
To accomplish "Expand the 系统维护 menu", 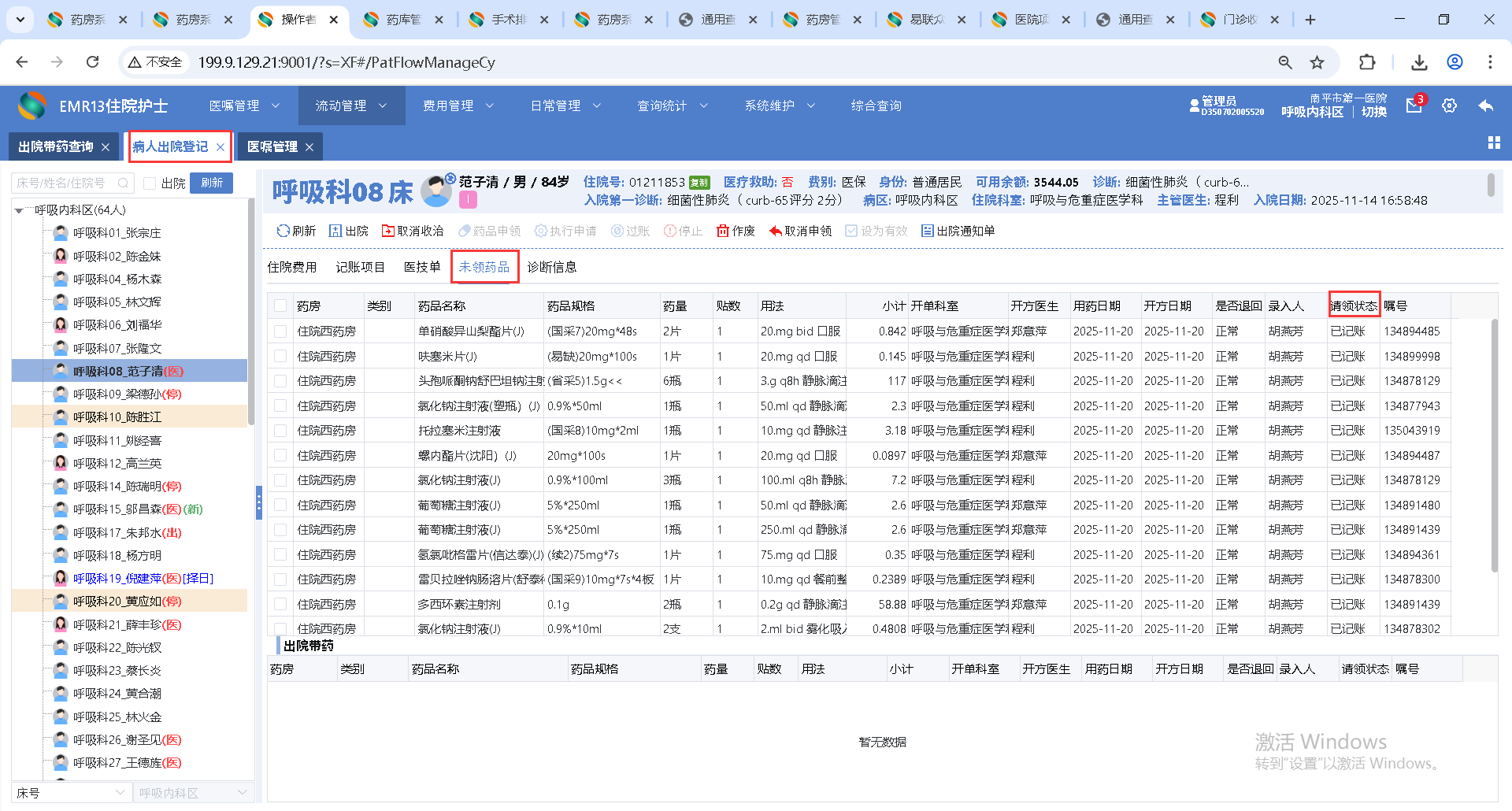I will click(x=780, y=106).
